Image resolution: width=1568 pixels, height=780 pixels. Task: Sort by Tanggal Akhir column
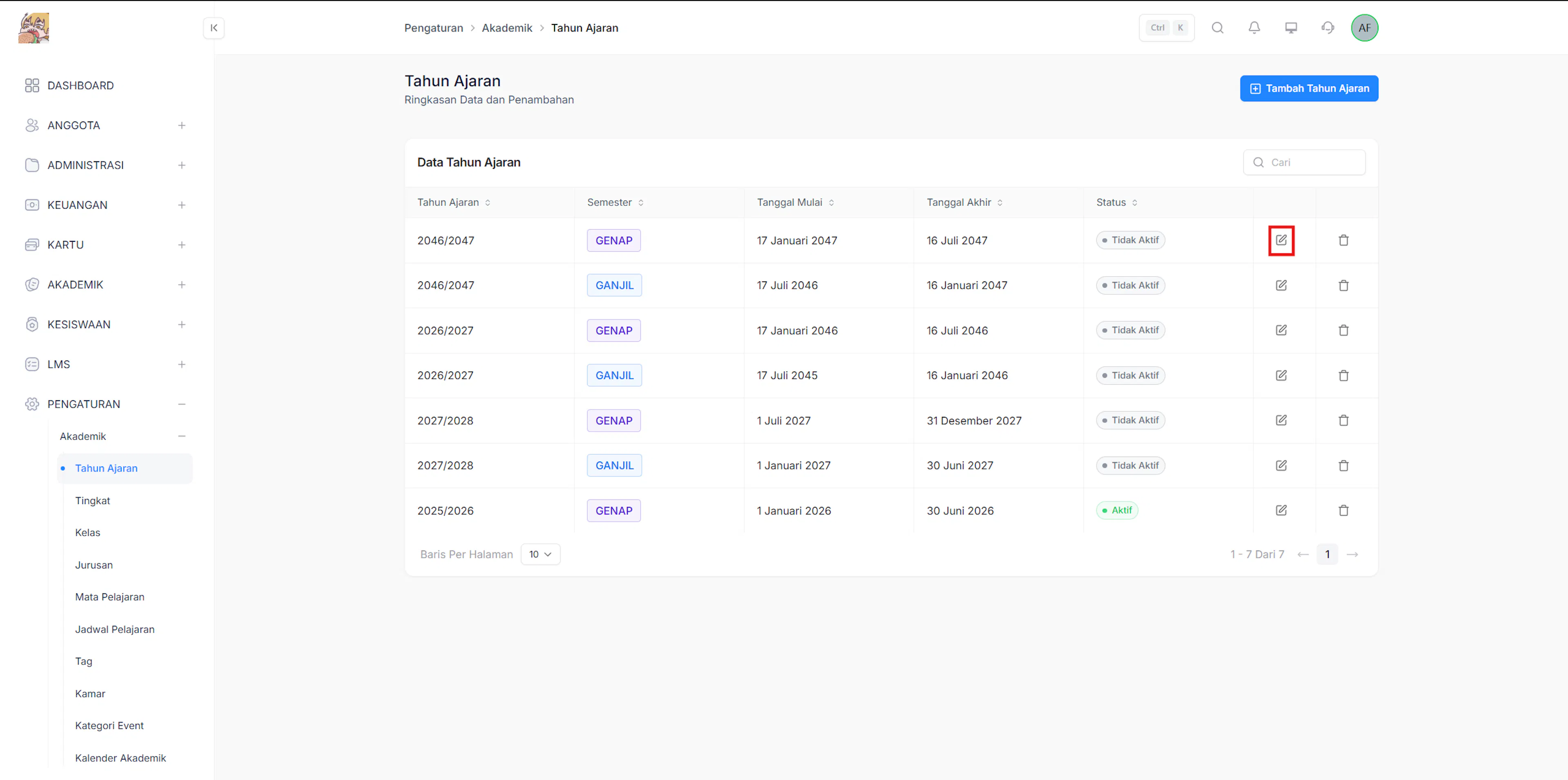tap(964, 203)
